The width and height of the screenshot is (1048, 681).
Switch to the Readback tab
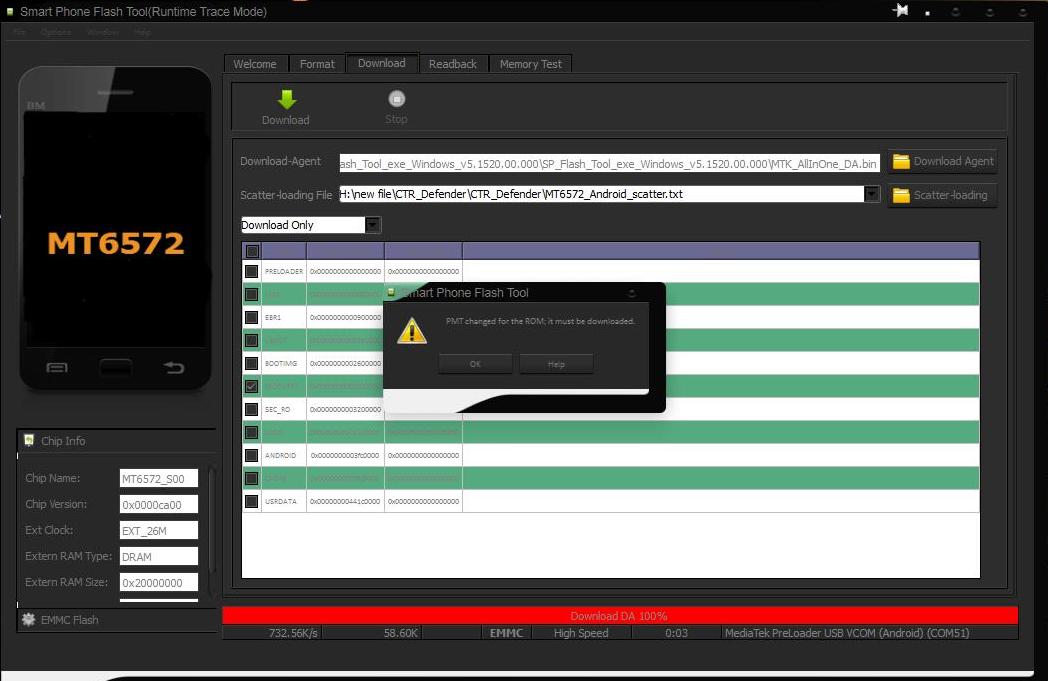[x=453, y=64]
